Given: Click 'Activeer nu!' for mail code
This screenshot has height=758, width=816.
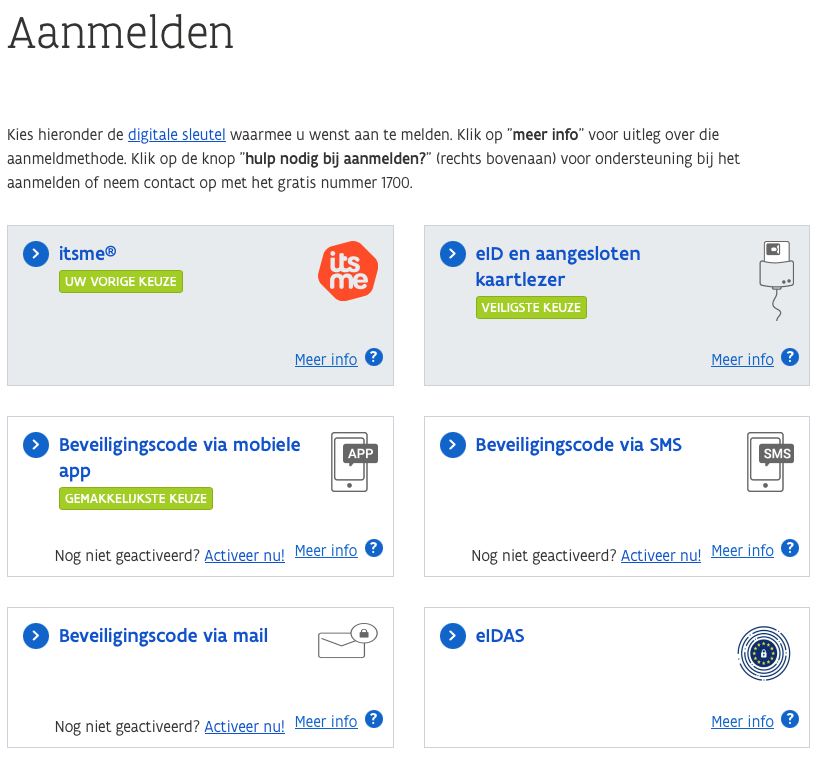Looking at the screenshot, I should point(244,726).
